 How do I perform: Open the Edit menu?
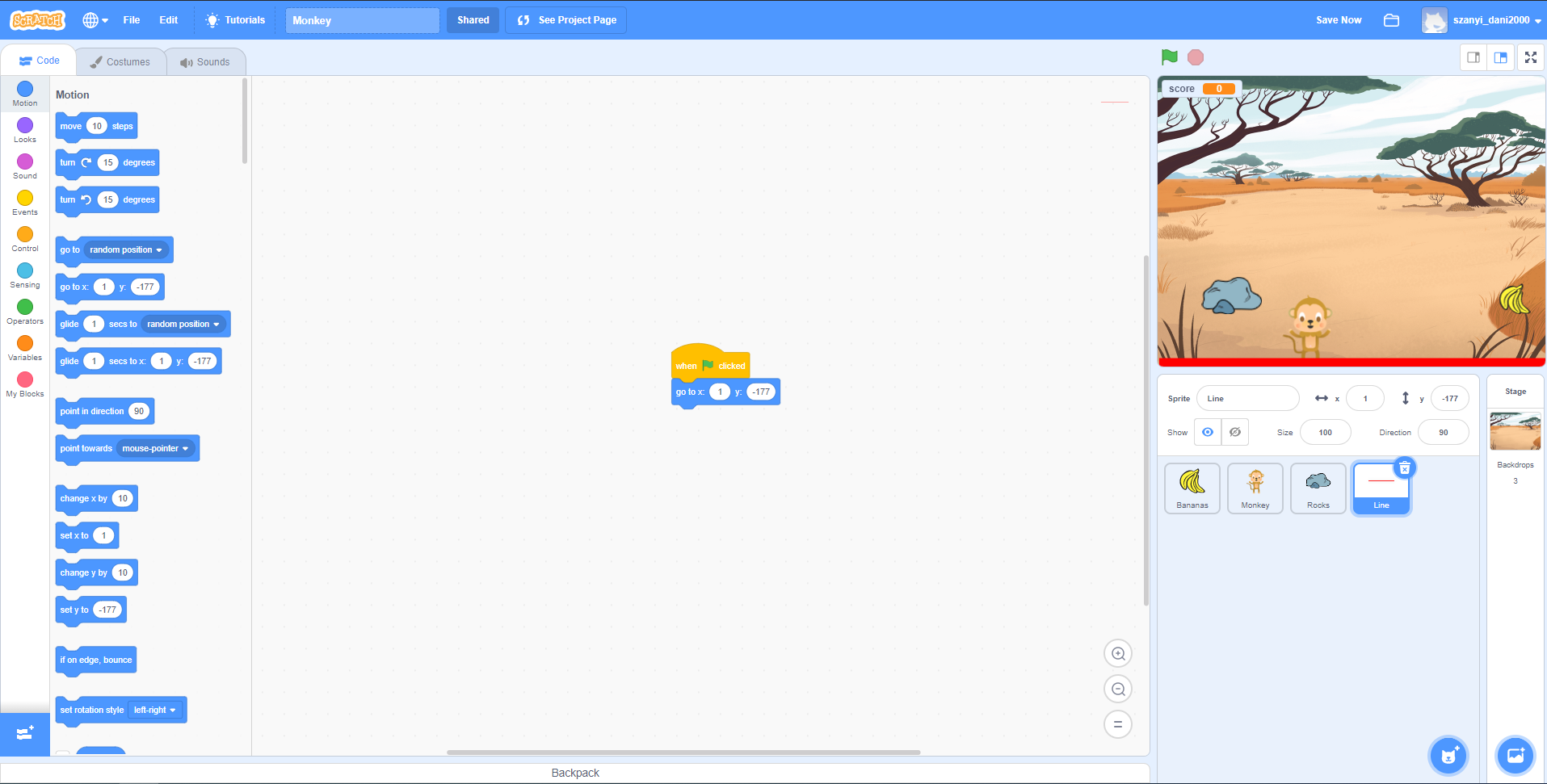(x=169, y=20)
